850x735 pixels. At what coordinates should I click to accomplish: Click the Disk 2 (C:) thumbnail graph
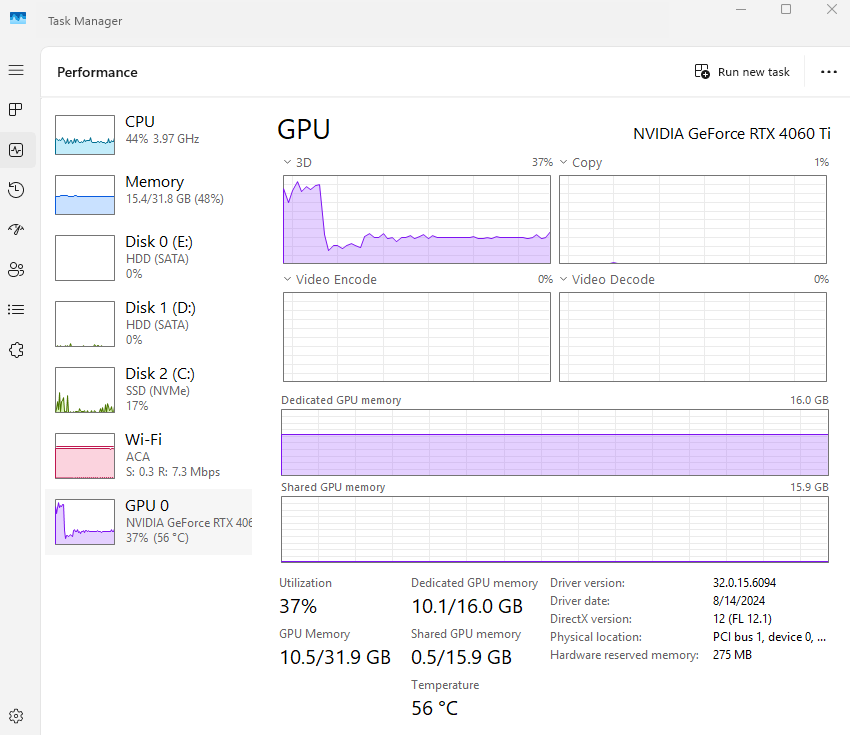coord(85,390)
